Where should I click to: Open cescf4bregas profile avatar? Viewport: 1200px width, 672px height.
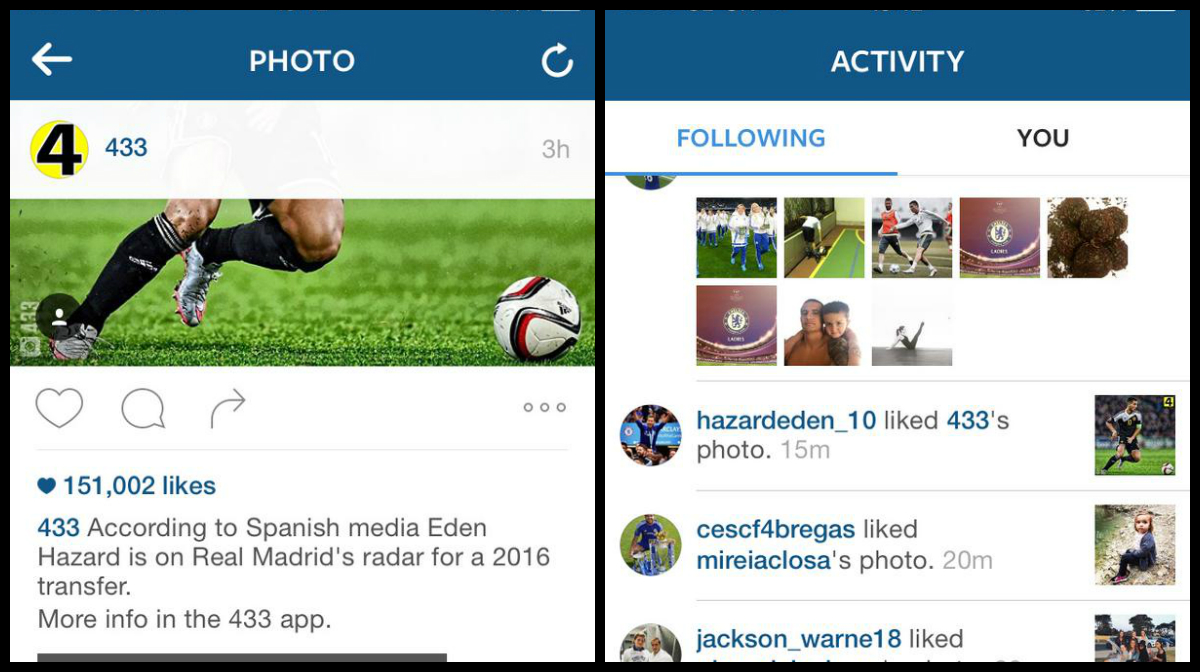(x=650, y=545)
